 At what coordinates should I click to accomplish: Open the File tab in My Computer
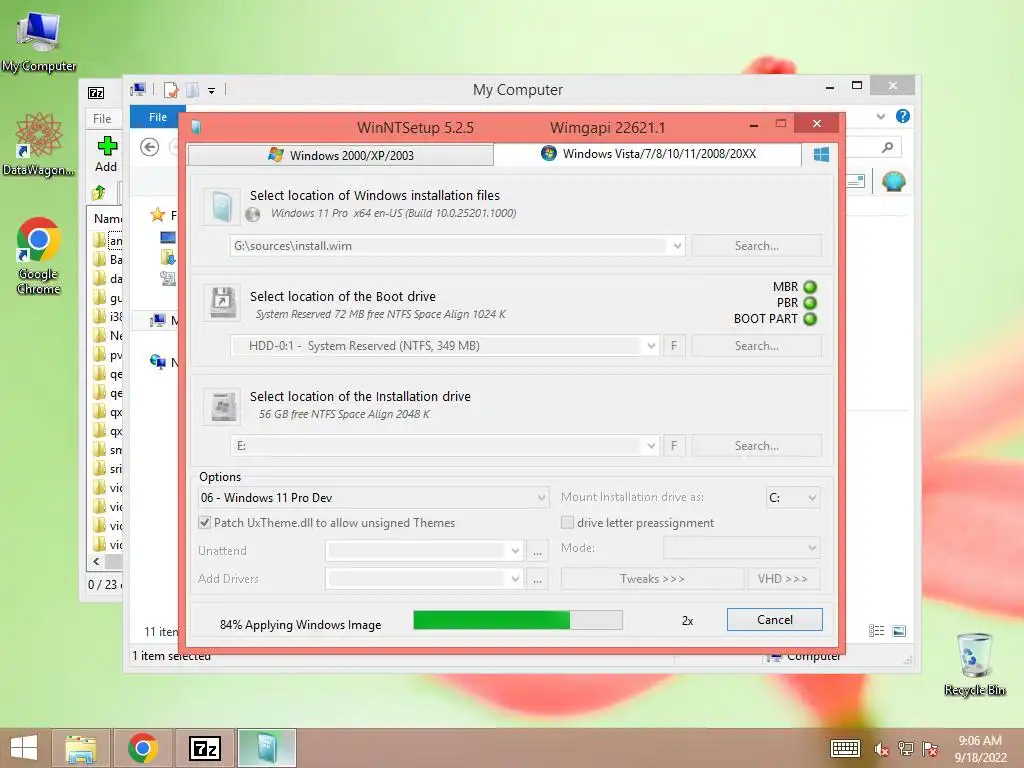[x=157, y=117]
